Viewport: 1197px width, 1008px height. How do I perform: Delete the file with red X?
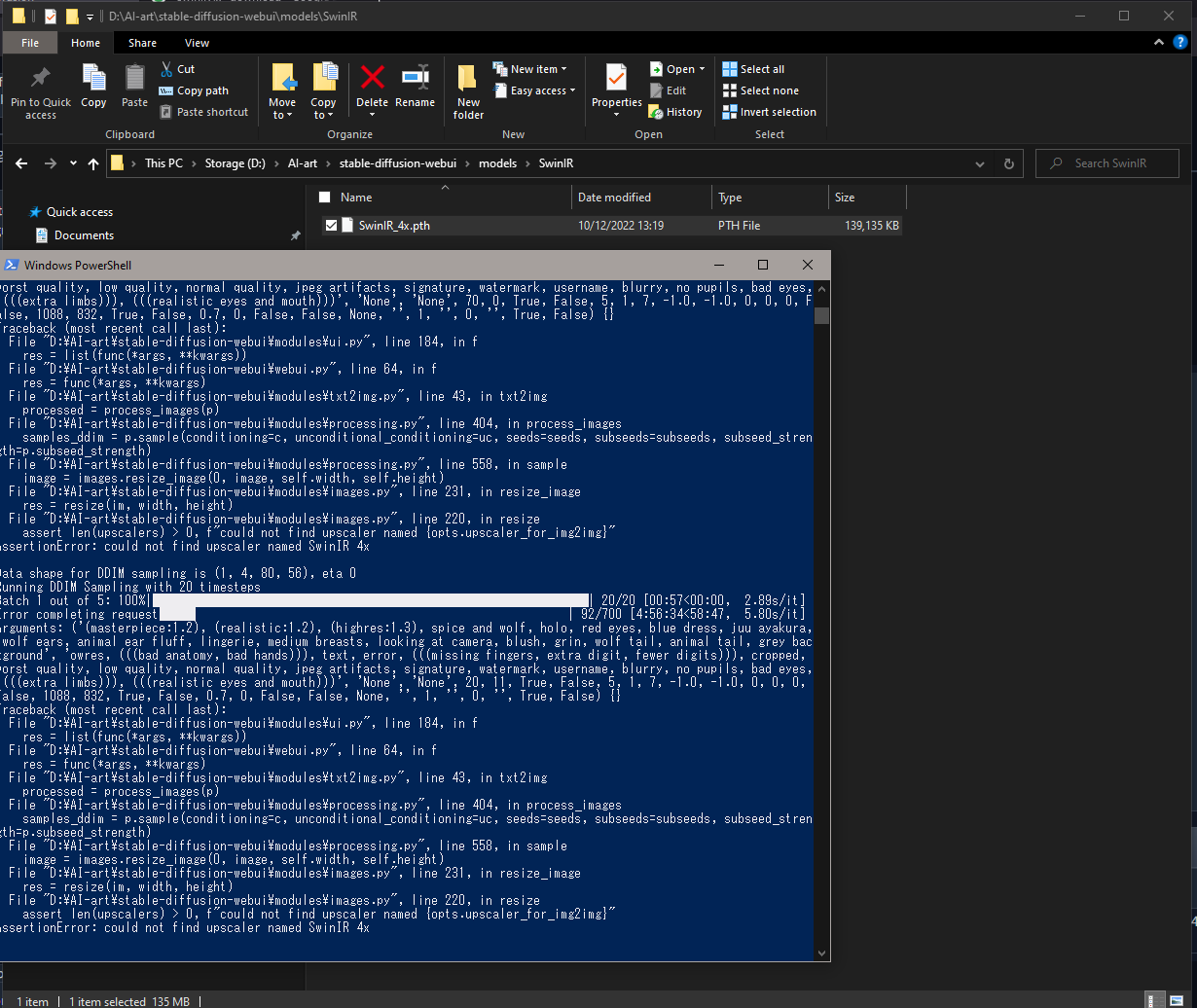pos(372,79)
